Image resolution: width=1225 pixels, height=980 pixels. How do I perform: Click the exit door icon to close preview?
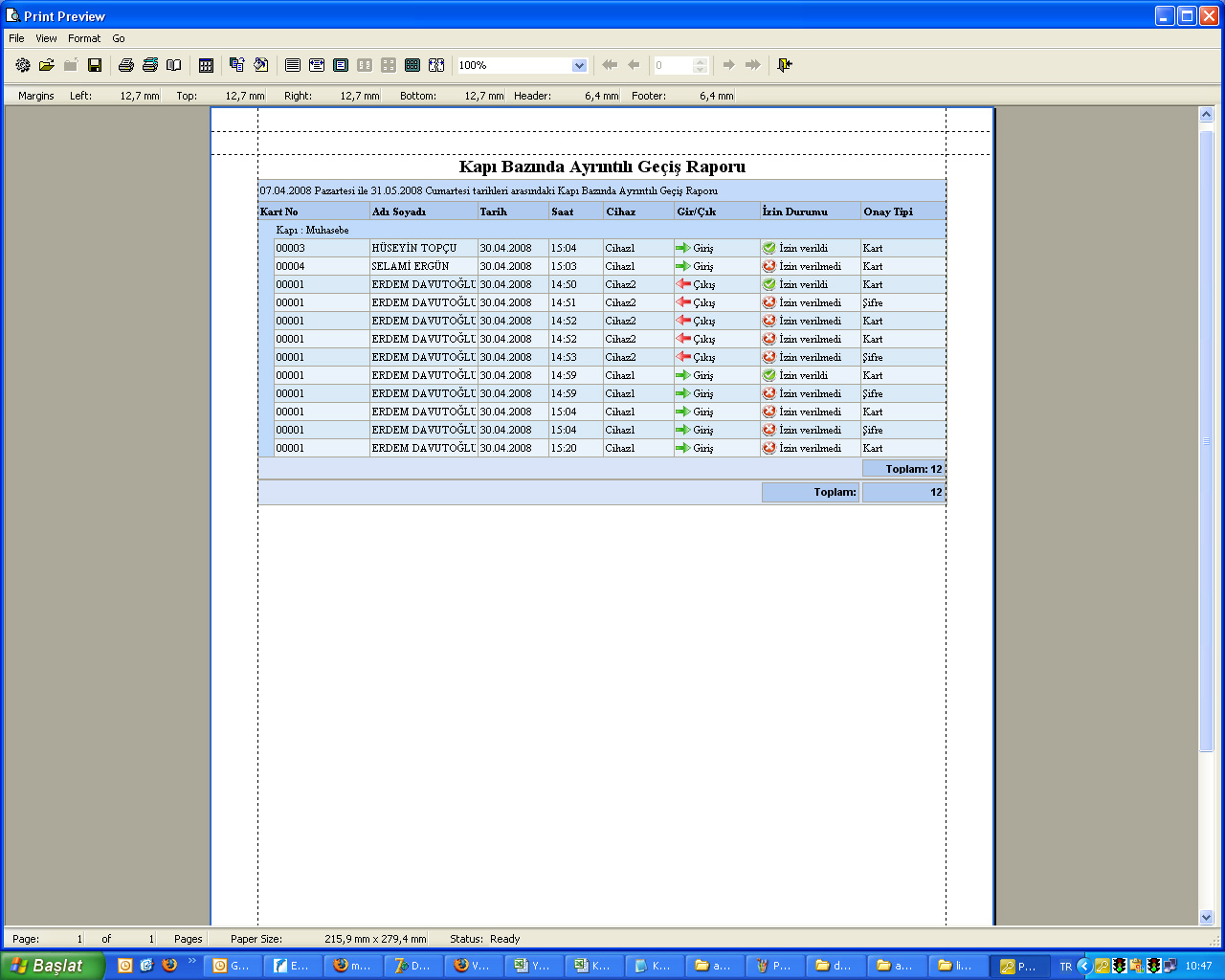pyautogui.click(x=785, y=65)
